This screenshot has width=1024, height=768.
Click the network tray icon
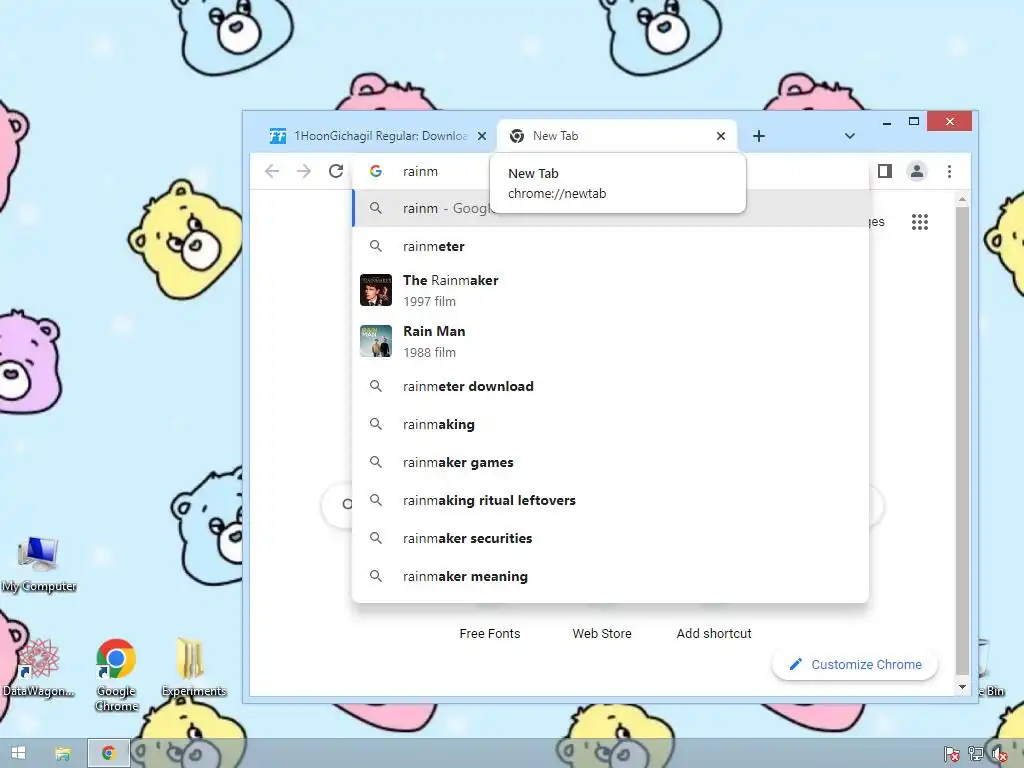coord(976,754)
